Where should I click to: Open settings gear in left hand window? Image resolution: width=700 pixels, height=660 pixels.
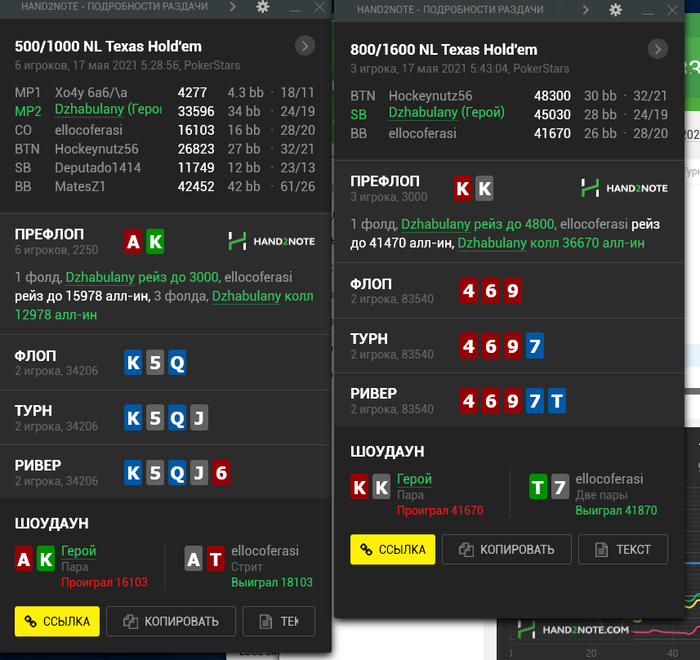point(262,6)
